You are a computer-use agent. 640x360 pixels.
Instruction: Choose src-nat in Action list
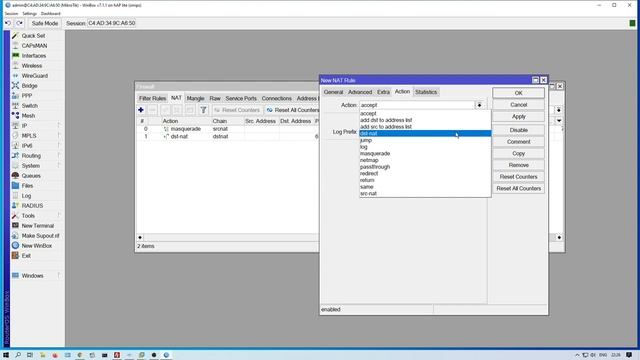pyautogui.click(x=425, y=193)
